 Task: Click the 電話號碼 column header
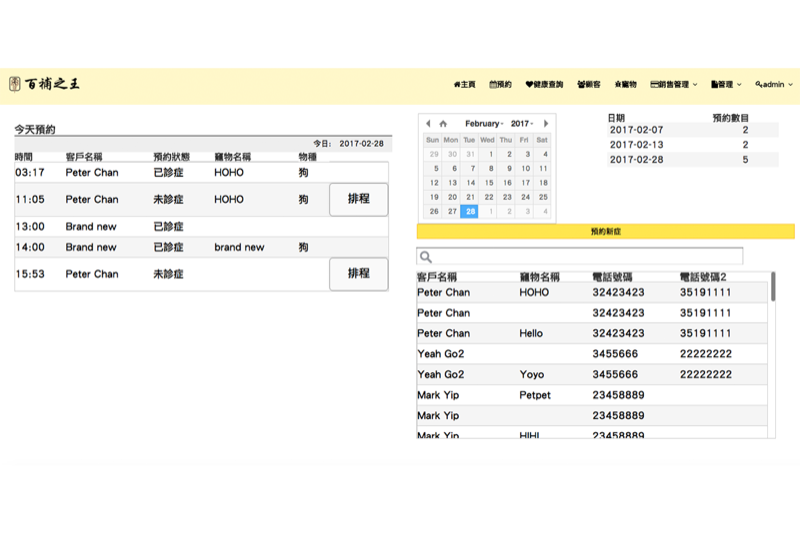click(x=612, y=277)
